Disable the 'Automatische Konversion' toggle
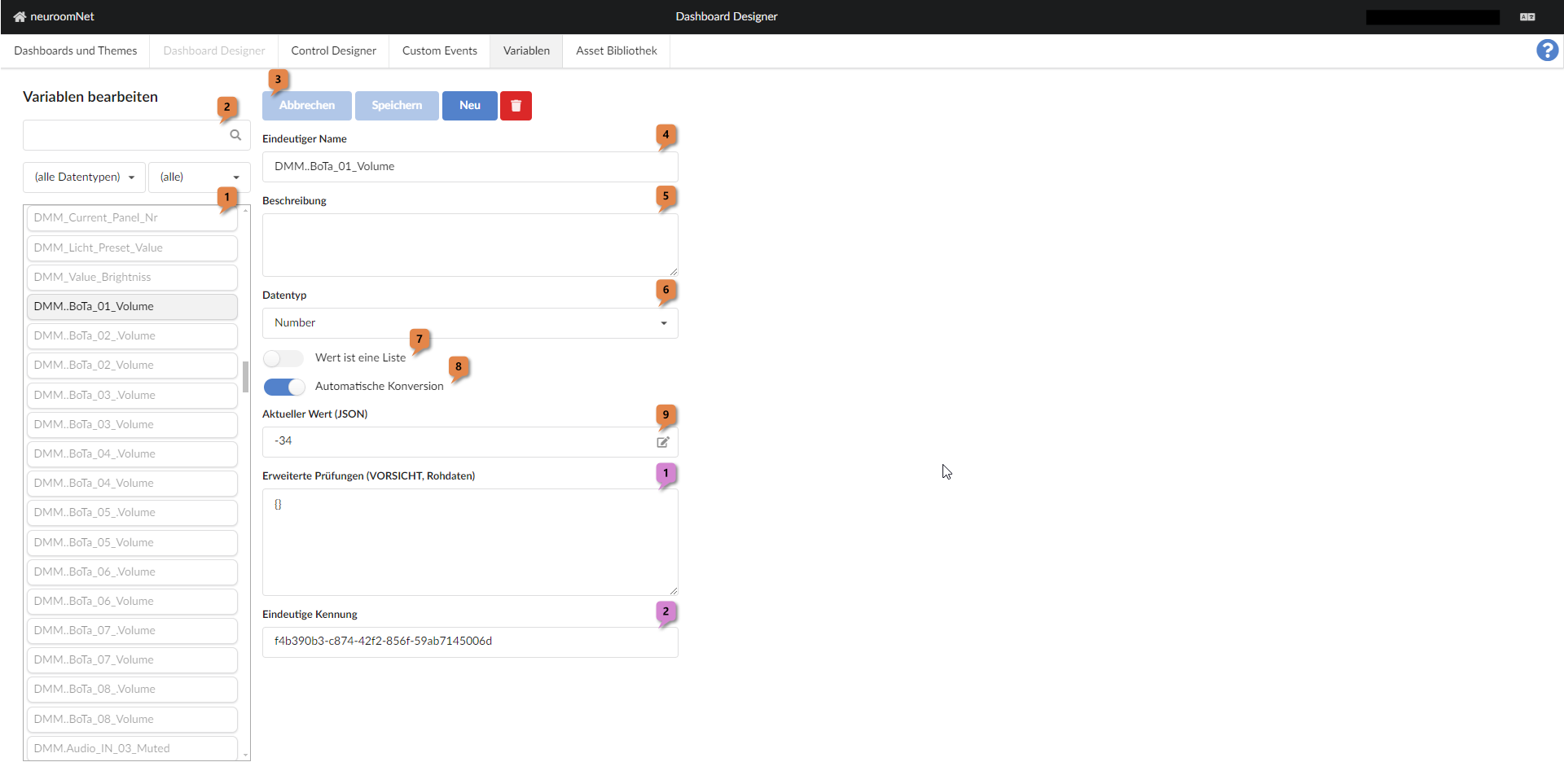1564x784 pixels. point(283,387)
